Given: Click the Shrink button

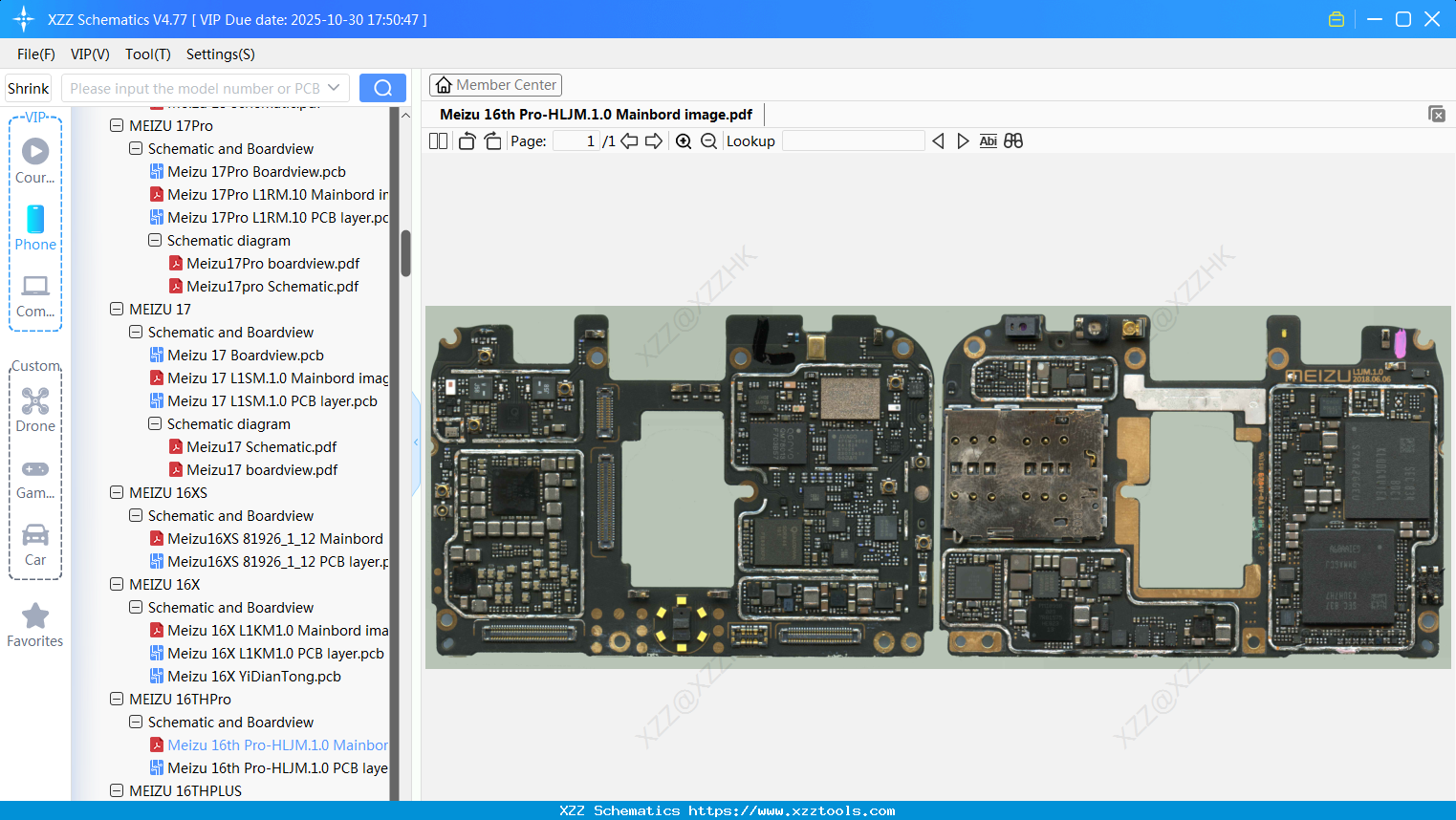Looking at the screenshot, I should click(27, 87).
